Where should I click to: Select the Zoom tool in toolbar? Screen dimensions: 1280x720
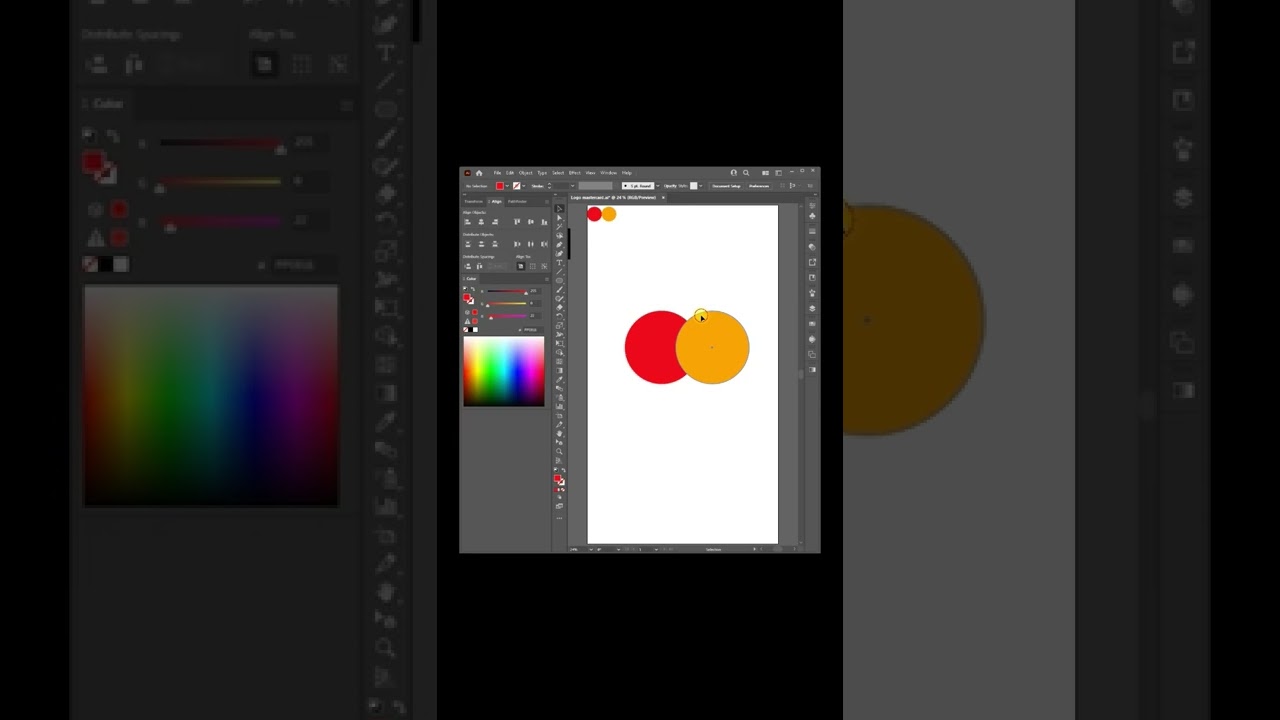pyautogui.click(x=559, y=451)
